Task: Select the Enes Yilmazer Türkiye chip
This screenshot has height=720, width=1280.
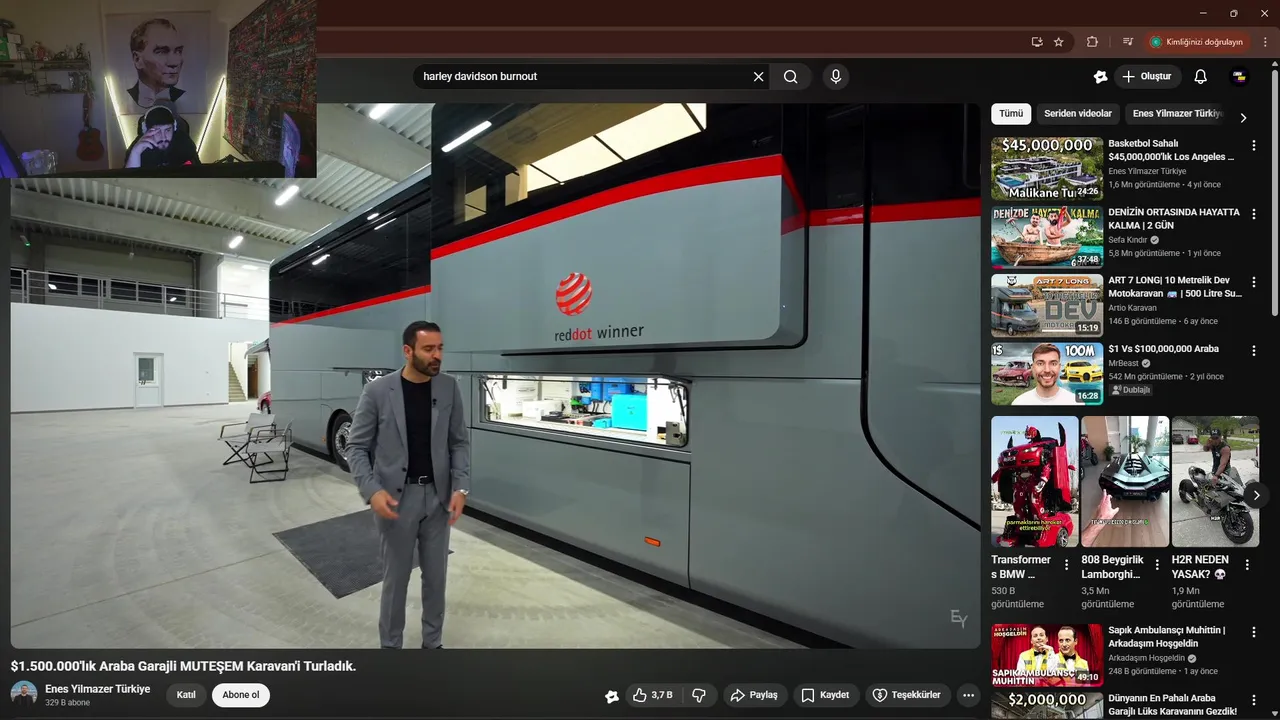Action: [1177, 114]
